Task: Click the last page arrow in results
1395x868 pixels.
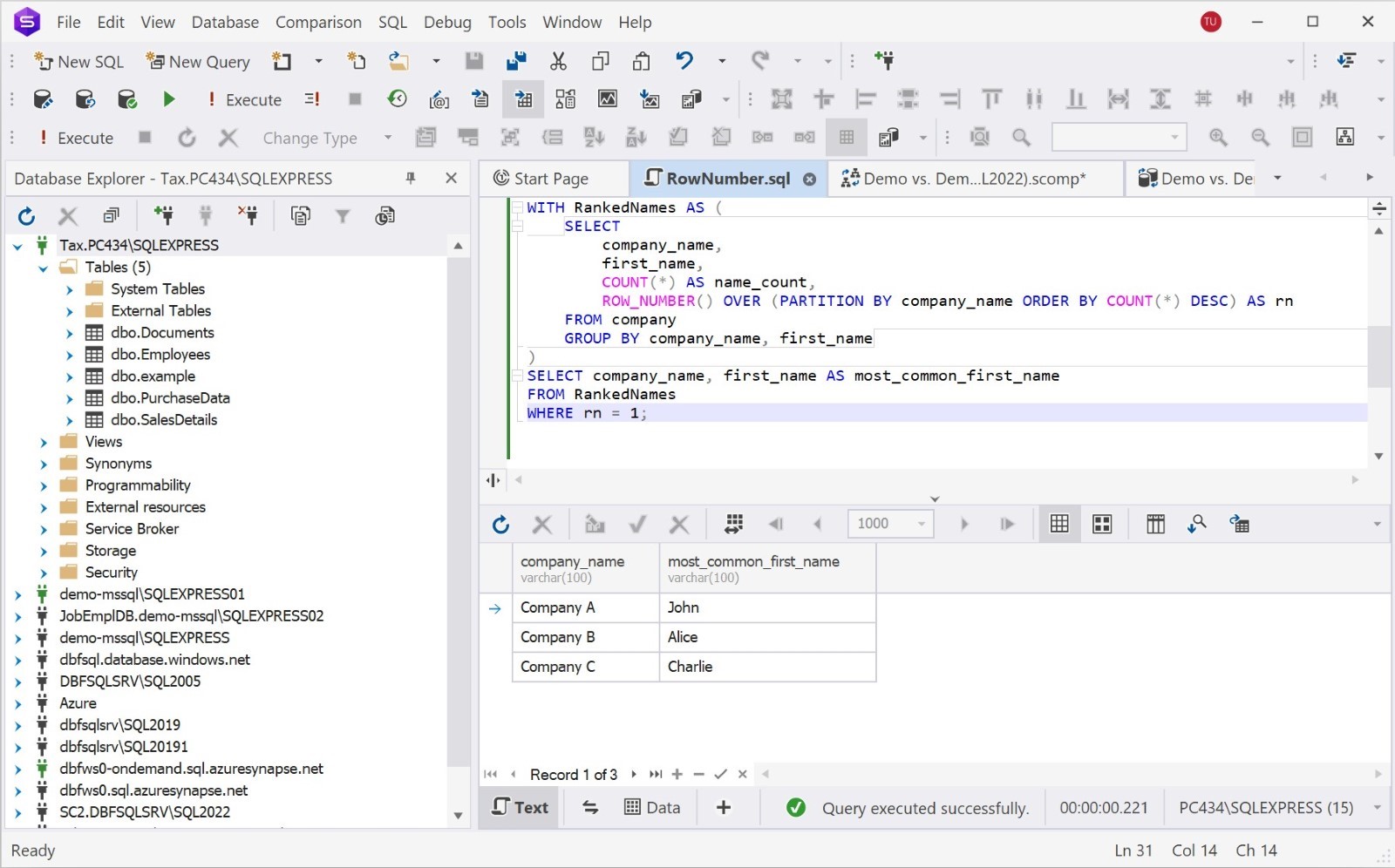Action: click(x=1007, y=525)
